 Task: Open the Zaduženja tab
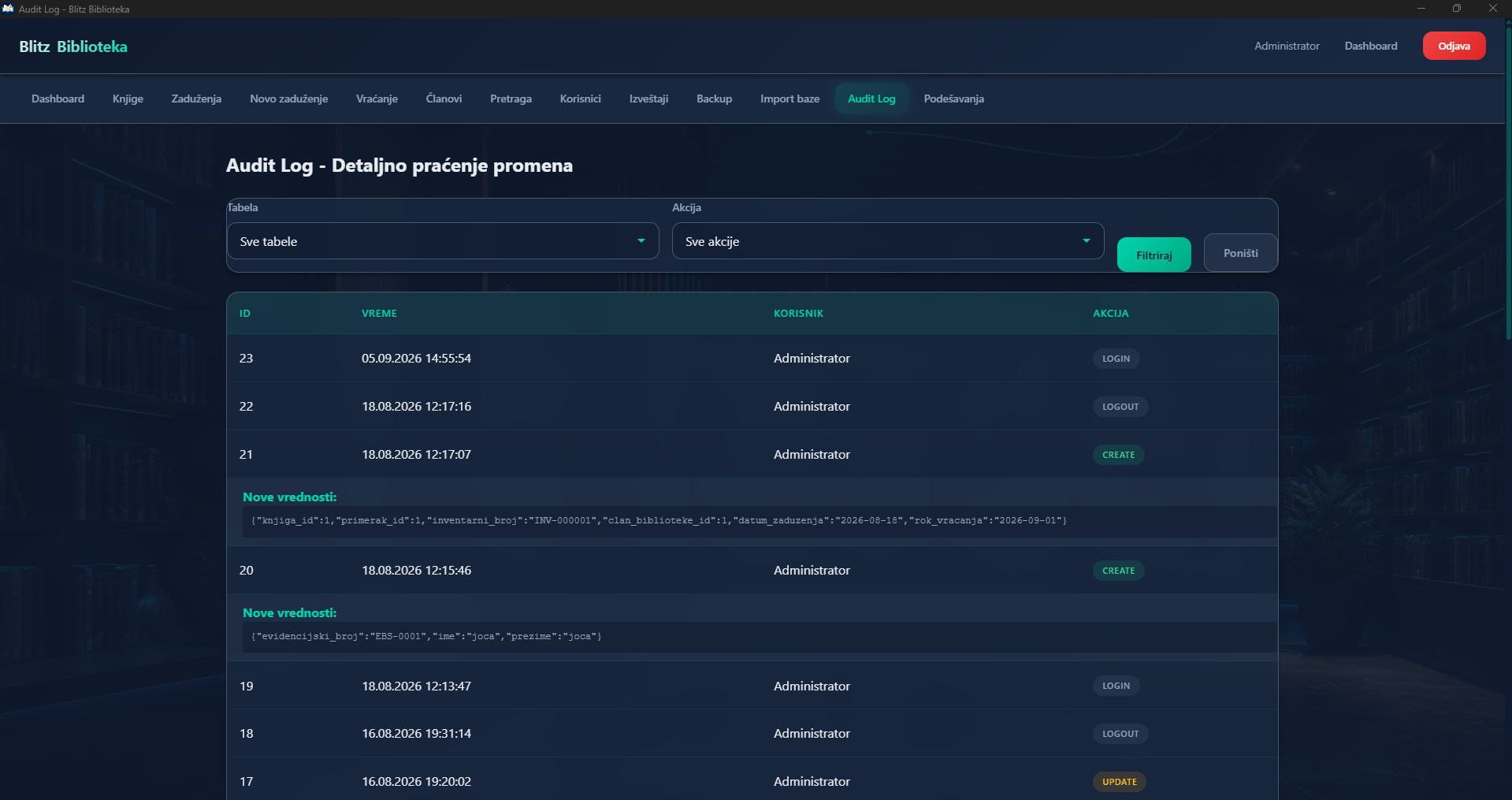[x=196, y=99]
